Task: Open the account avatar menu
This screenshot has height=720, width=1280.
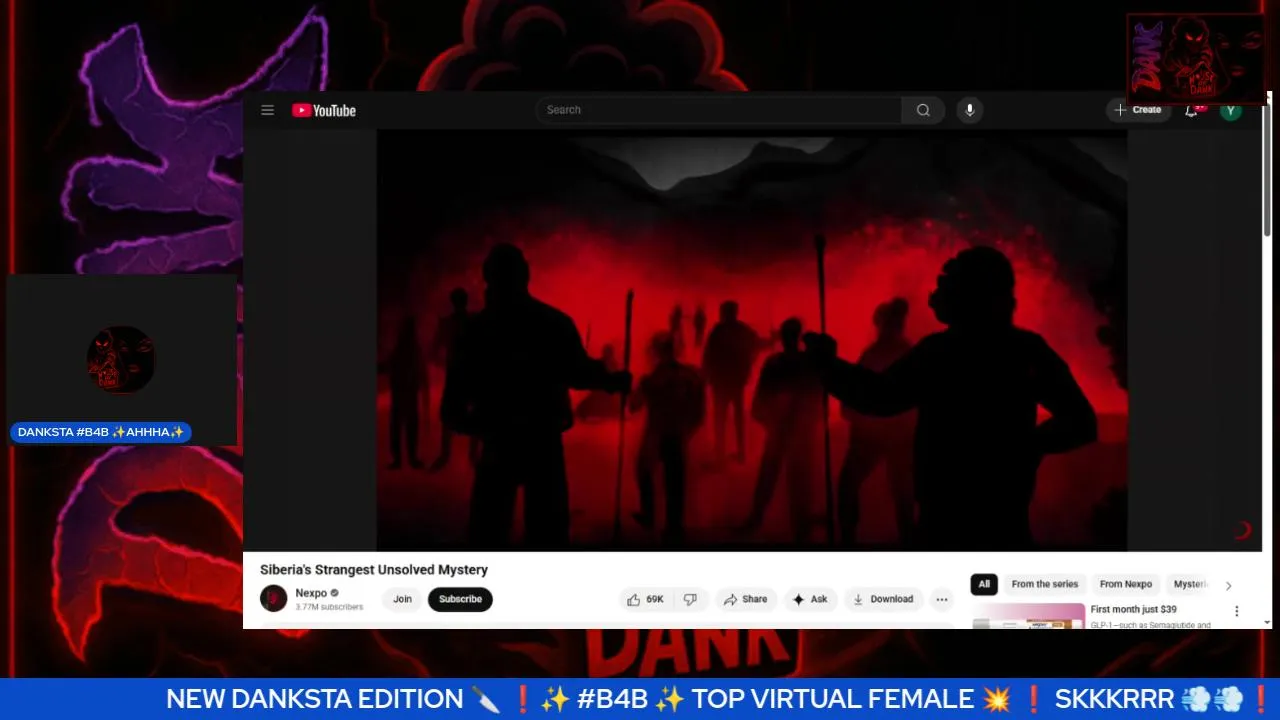Action: pos(1231,110)
